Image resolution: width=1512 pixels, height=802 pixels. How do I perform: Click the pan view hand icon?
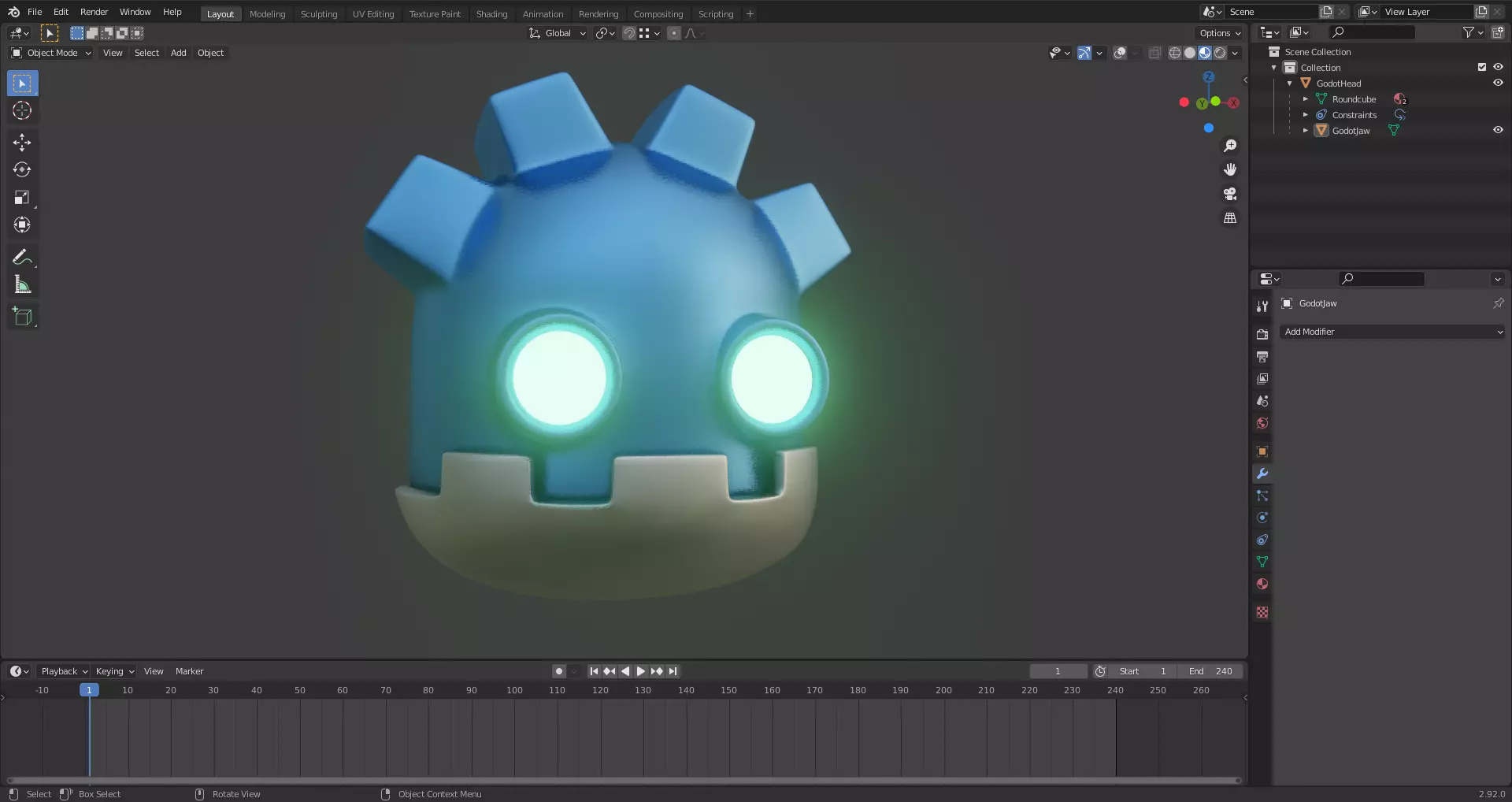click(x=1230, y=169)
